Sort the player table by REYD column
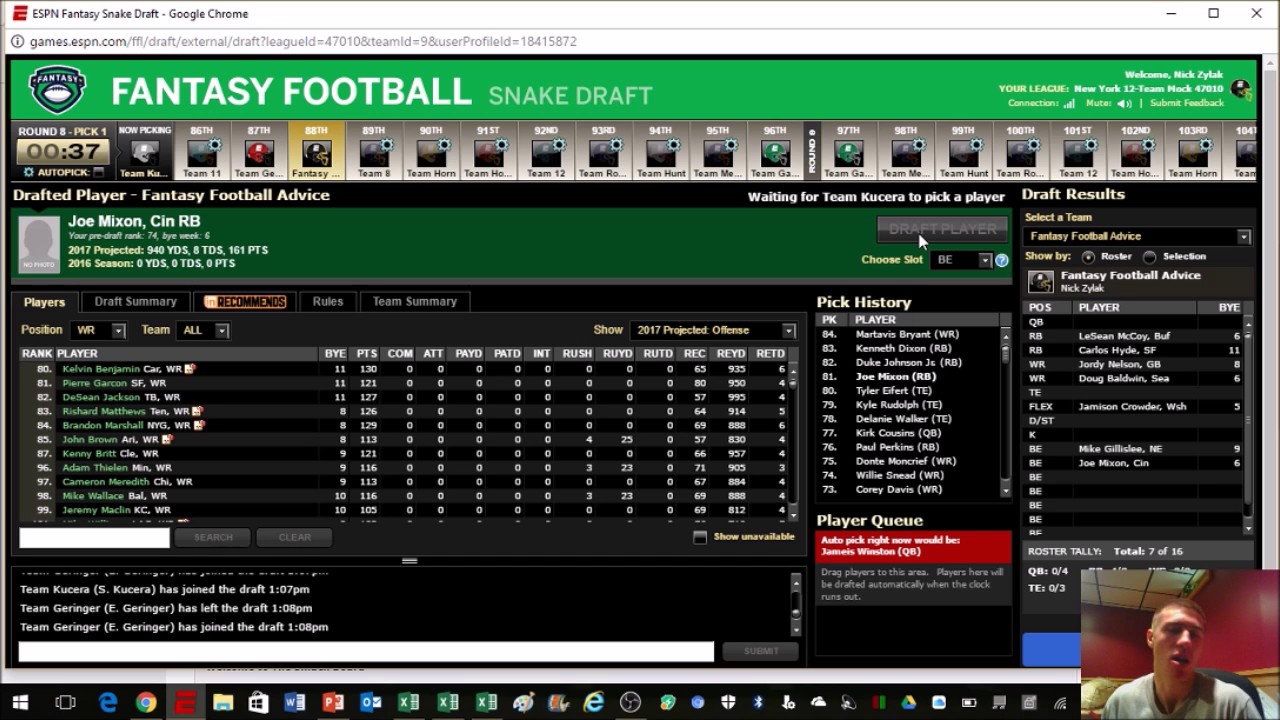The image size is (1280, 720). 730,353
